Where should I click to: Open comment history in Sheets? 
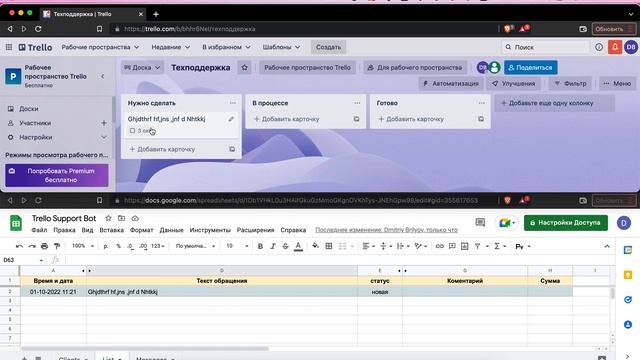click(480, 222)
